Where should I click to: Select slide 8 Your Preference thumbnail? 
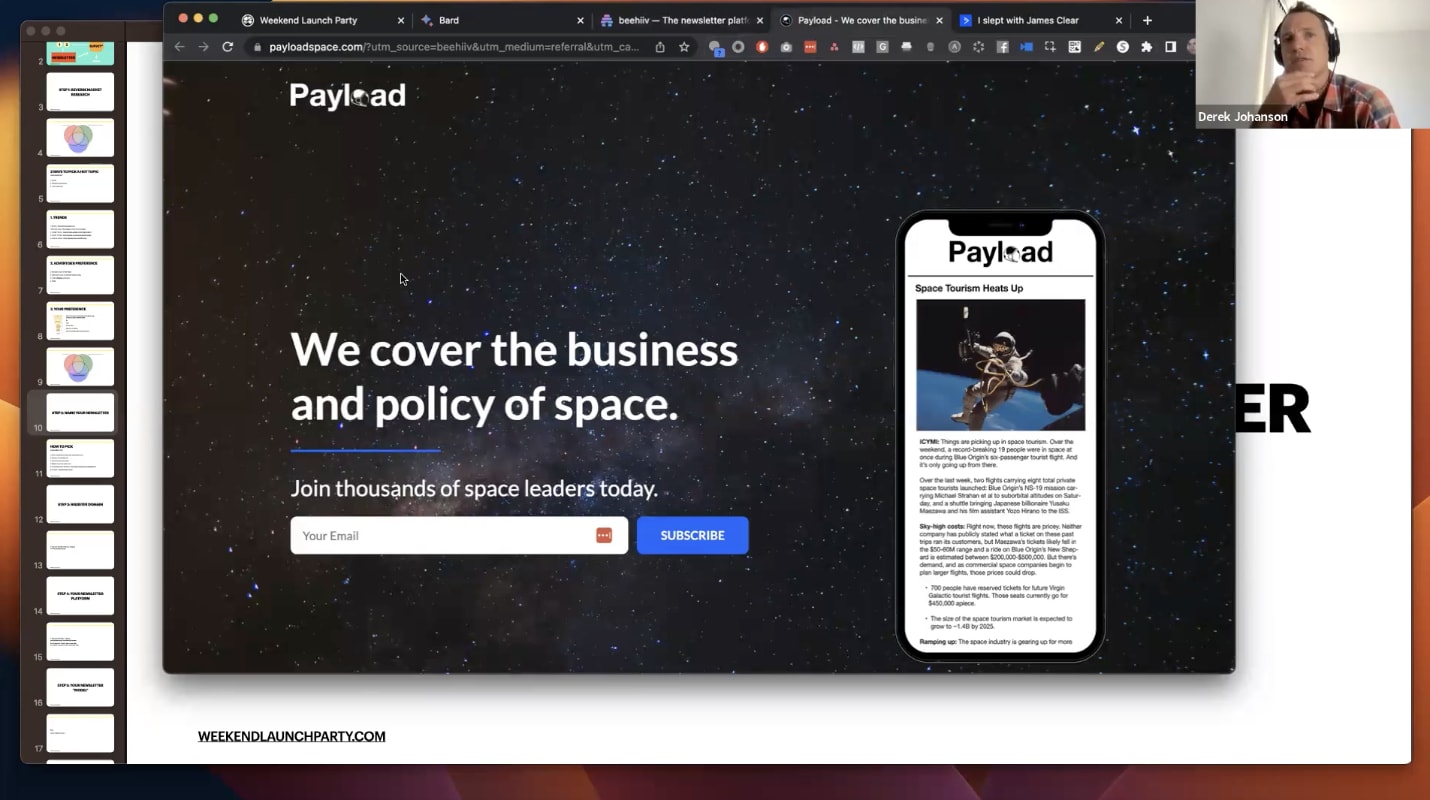point(80,321)
